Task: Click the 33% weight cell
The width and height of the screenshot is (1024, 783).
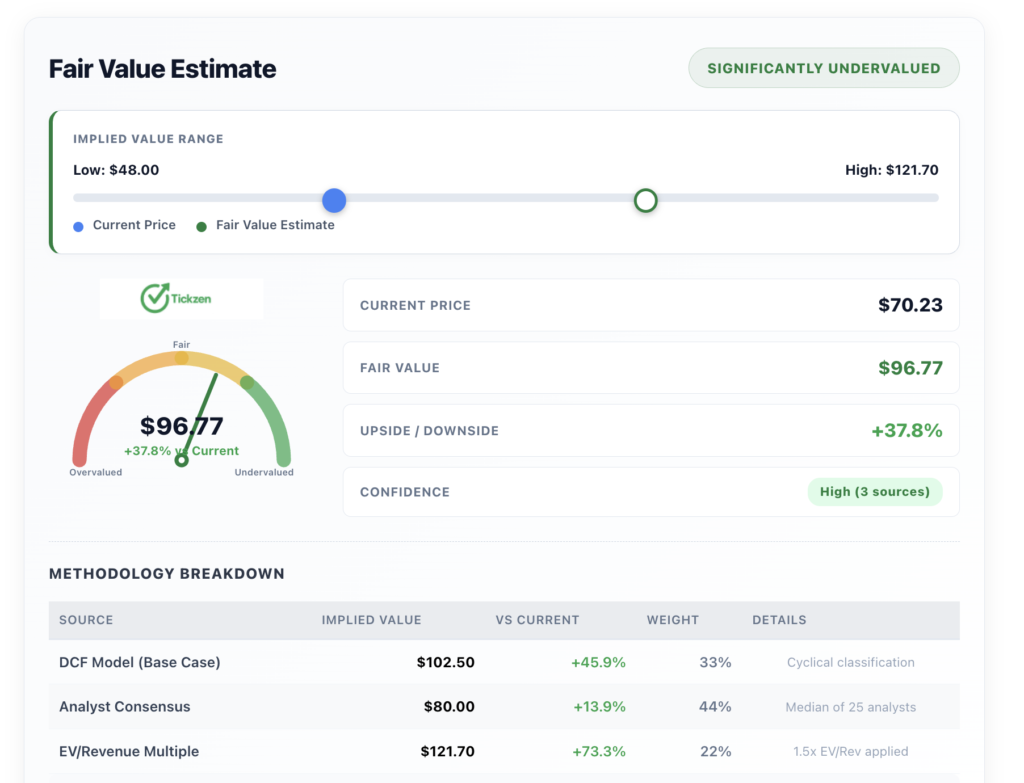Action: pos(715,662)
